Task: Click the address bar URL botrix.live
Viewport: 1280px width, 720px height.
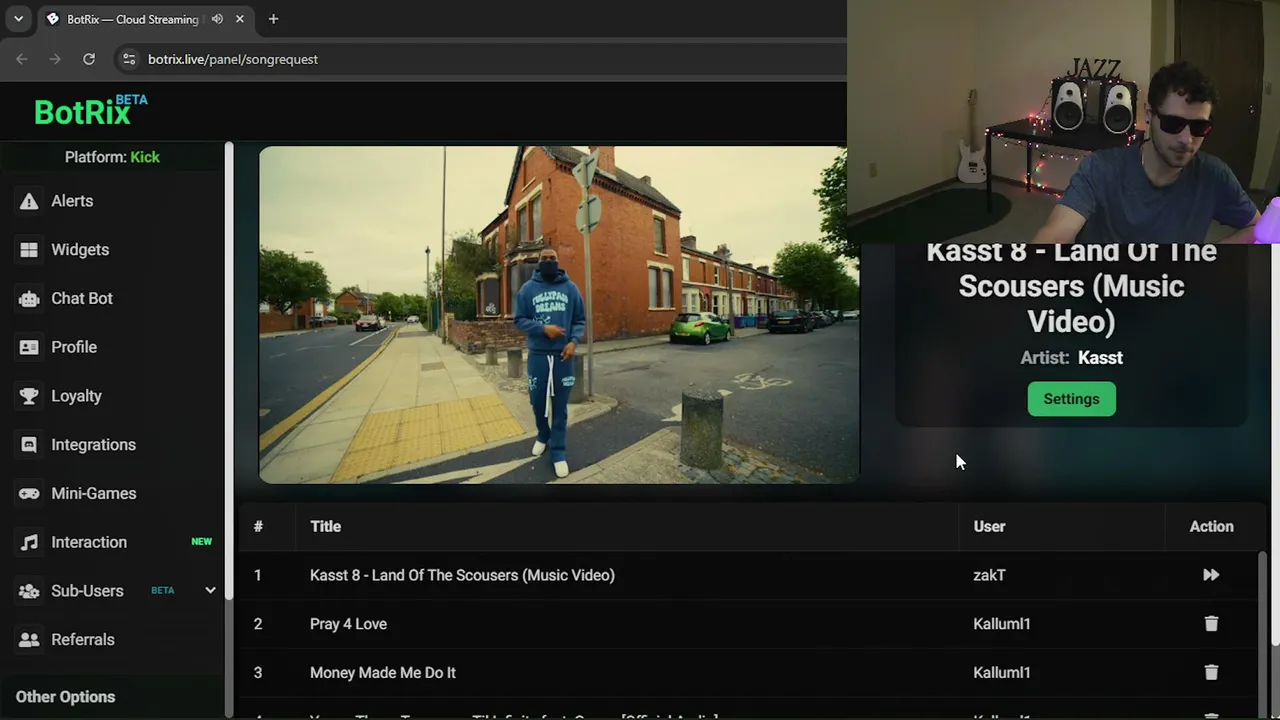Action: pos(233,59)
